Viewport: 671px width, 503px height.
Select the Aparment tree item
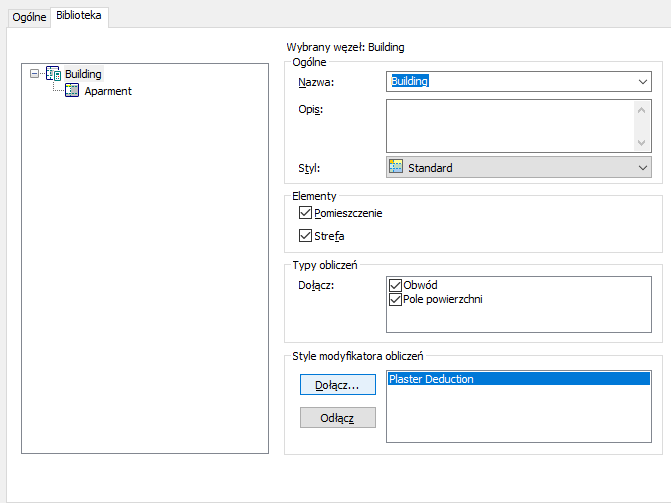point(108,91)
